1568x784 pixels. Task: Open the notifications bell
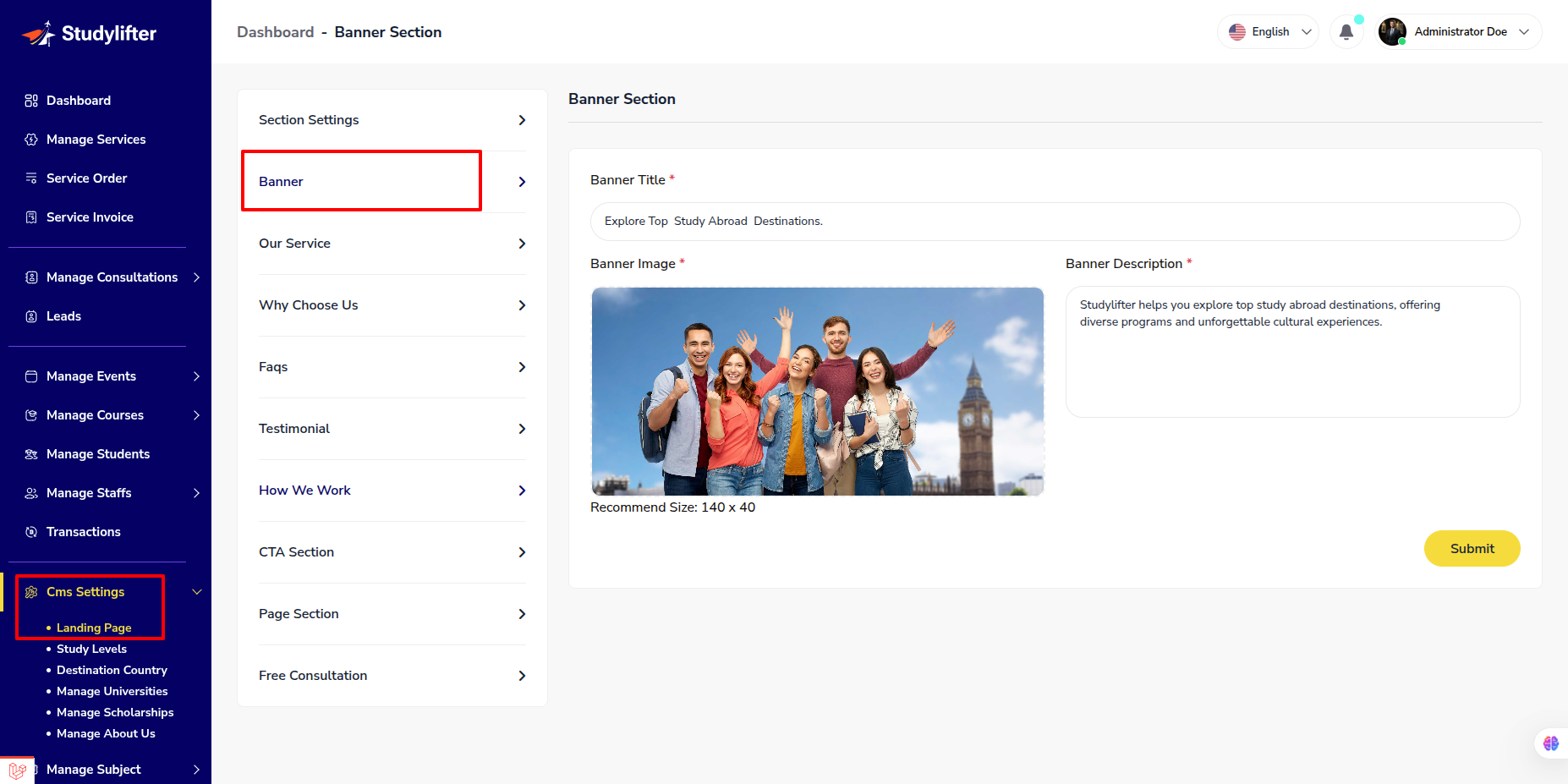(x=1346, y=32)
